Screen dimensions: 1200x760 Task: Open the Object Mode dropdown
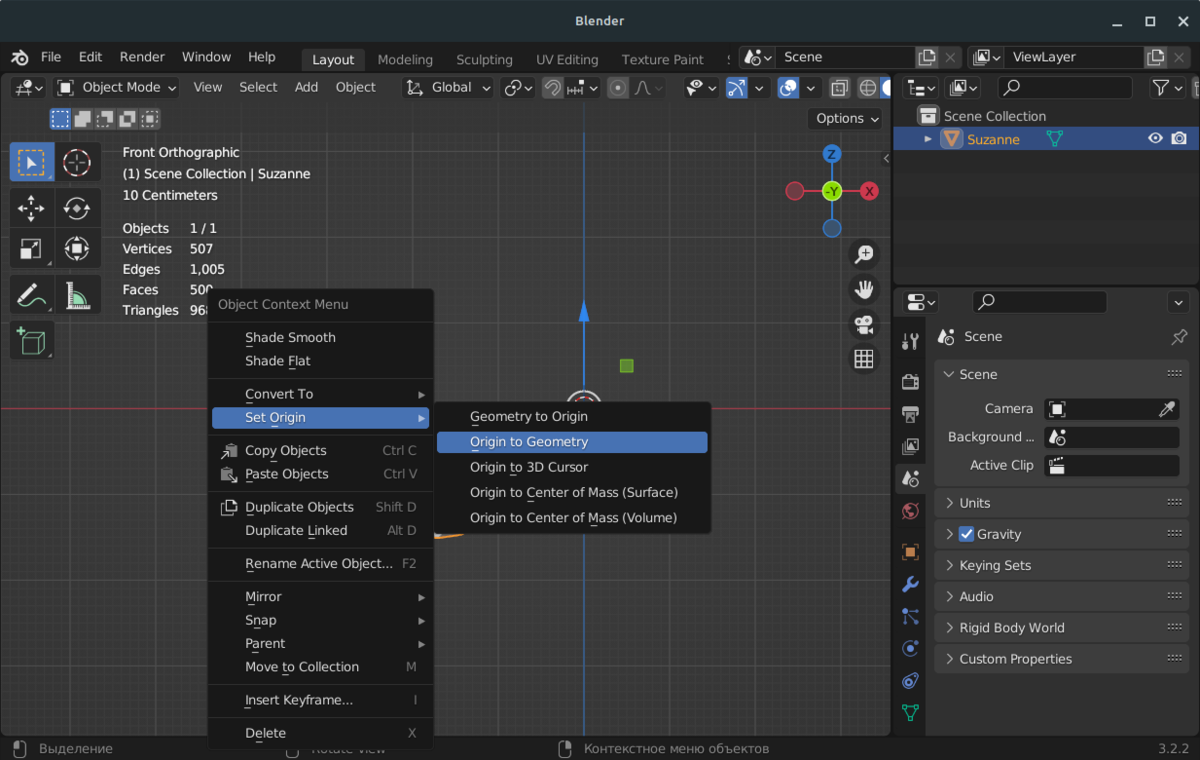click(x=117, y=88)
